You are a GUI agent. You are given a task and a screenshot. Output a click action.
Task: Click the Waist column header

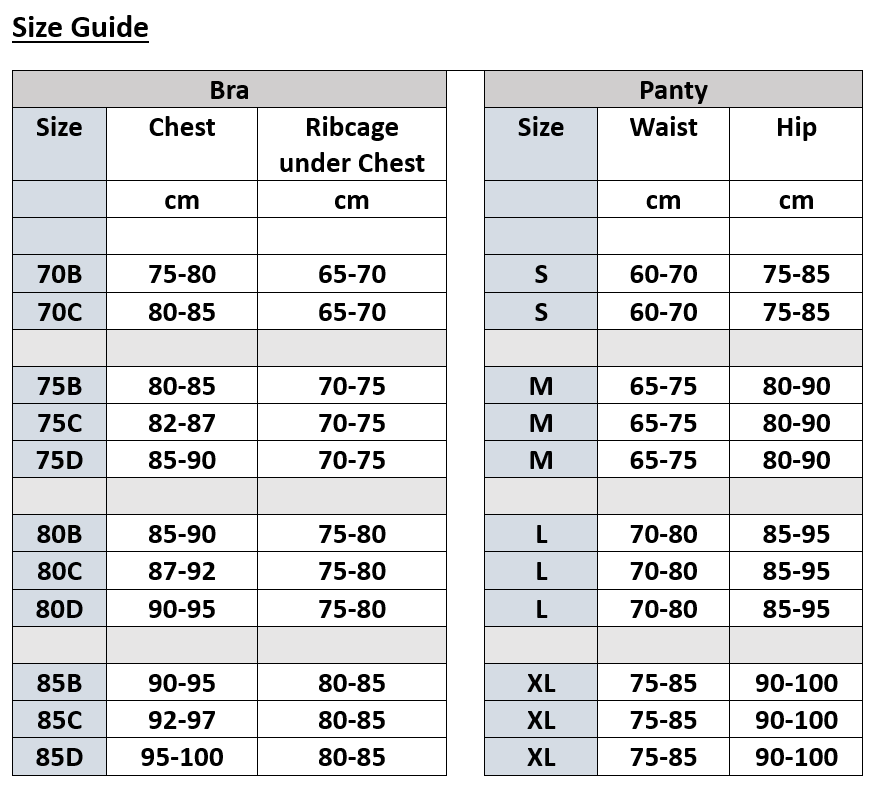pyautogui.click(x=663, y=128)
